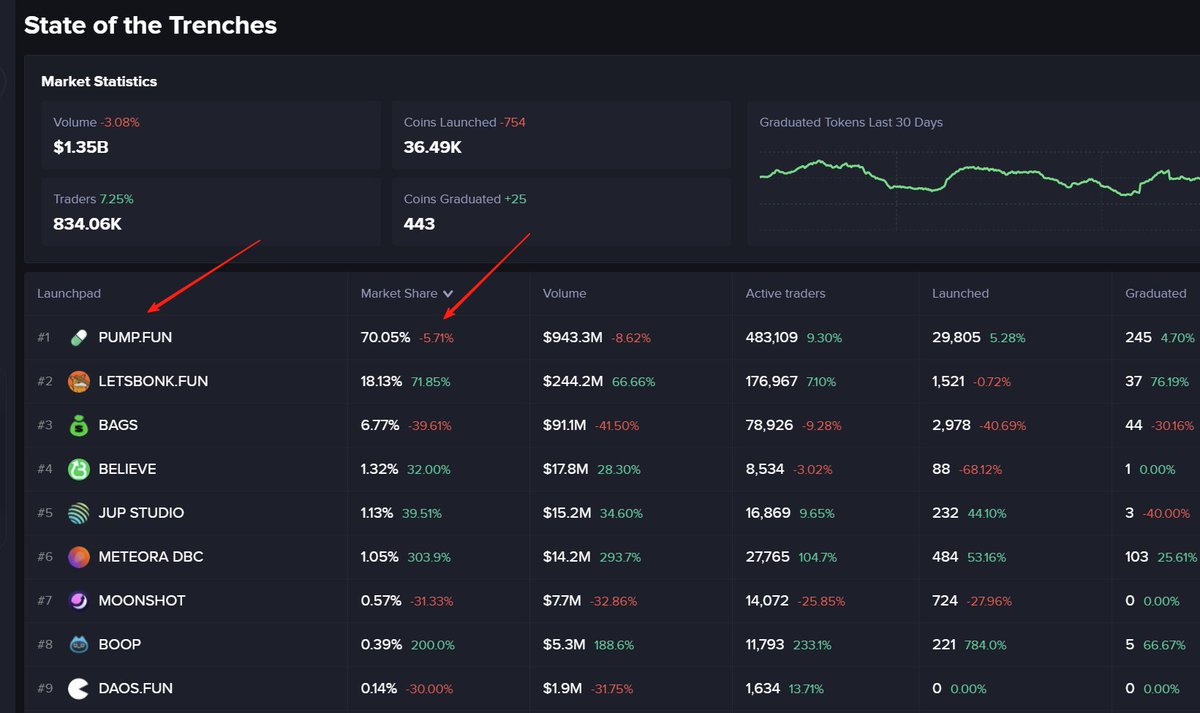The width and height of the screenshot is (1200, 713).
Task: Click the MOONSHOT purple moon icon
Action: [79, 601]
